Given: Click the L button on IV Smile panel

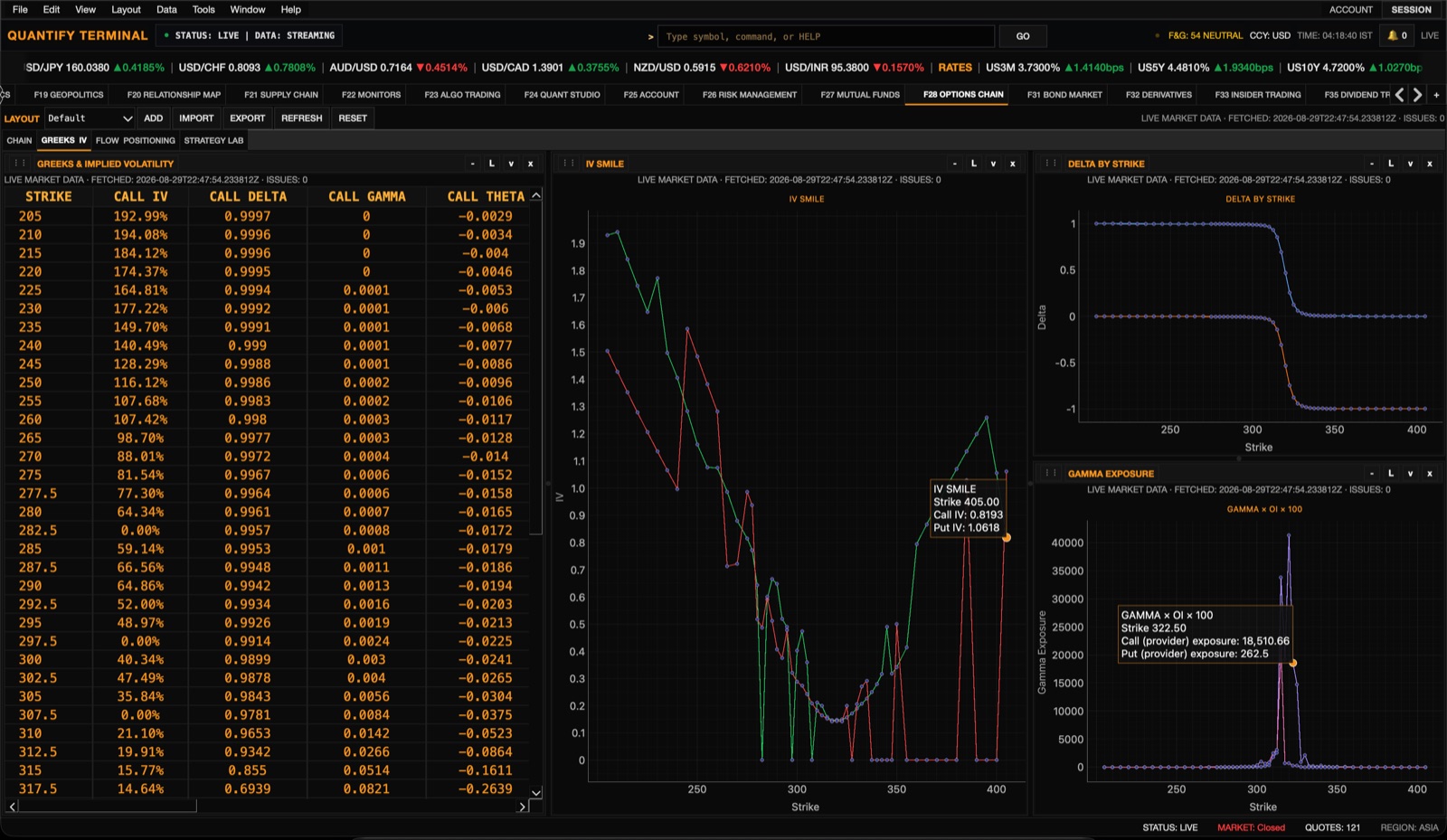Looking at the screenshot, I should click(x=974, y=164).
